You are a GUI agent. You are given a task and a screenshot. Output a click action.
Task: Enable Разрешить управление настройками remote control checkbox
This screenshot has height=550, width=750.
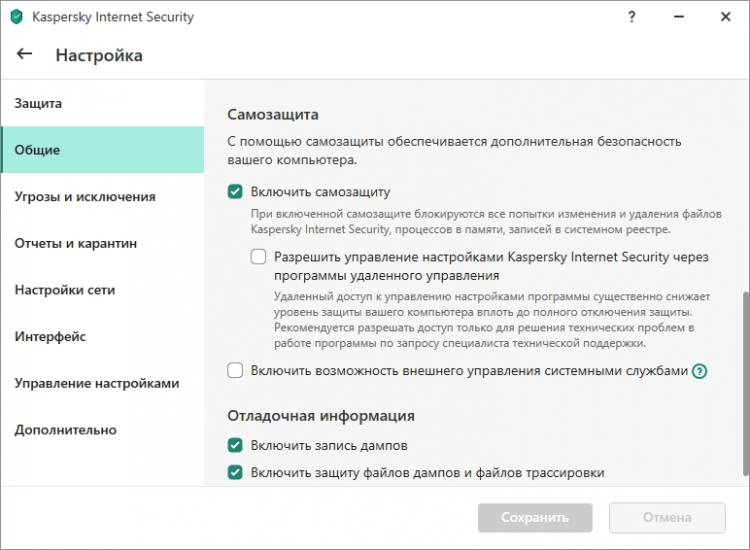pos(259,257)
